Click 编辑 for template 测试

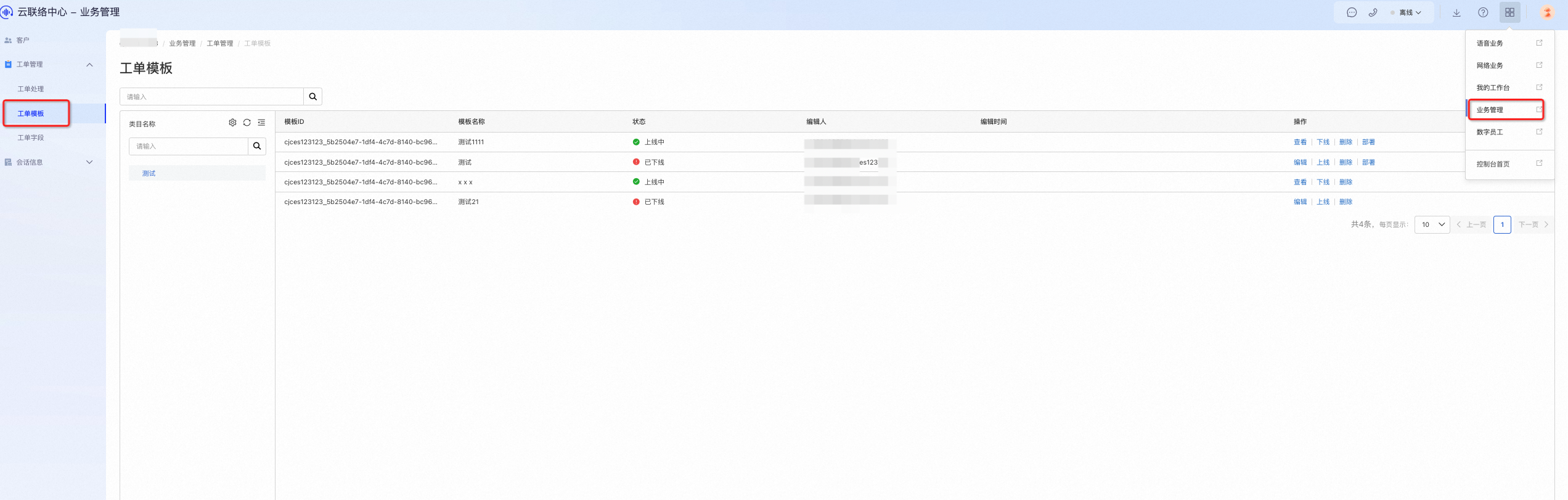(x=1300, y=162)
